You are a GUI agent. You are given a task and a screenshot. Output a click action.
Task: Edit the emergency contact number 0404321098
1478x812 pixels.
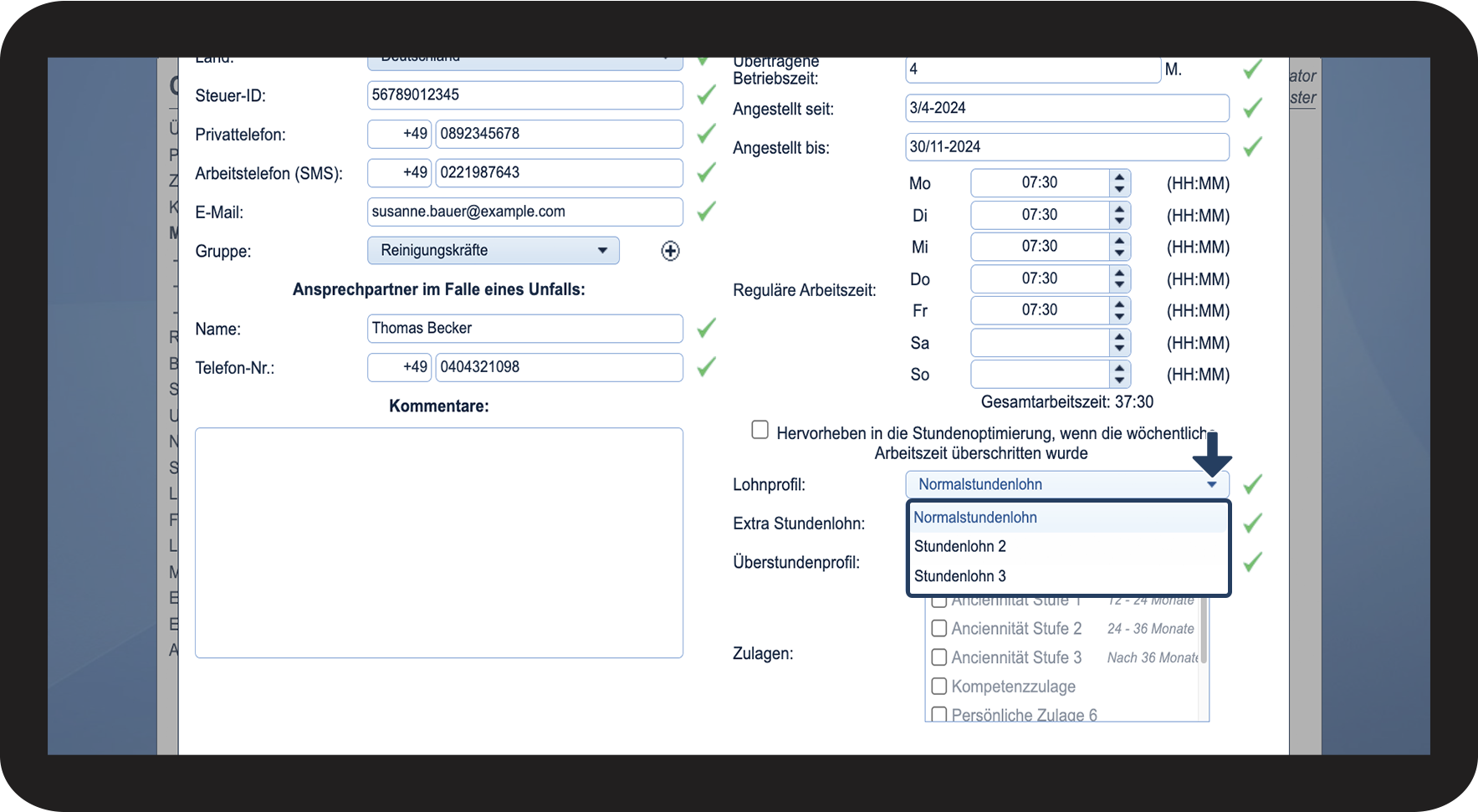pyautogui.click(x=560, y=367)
